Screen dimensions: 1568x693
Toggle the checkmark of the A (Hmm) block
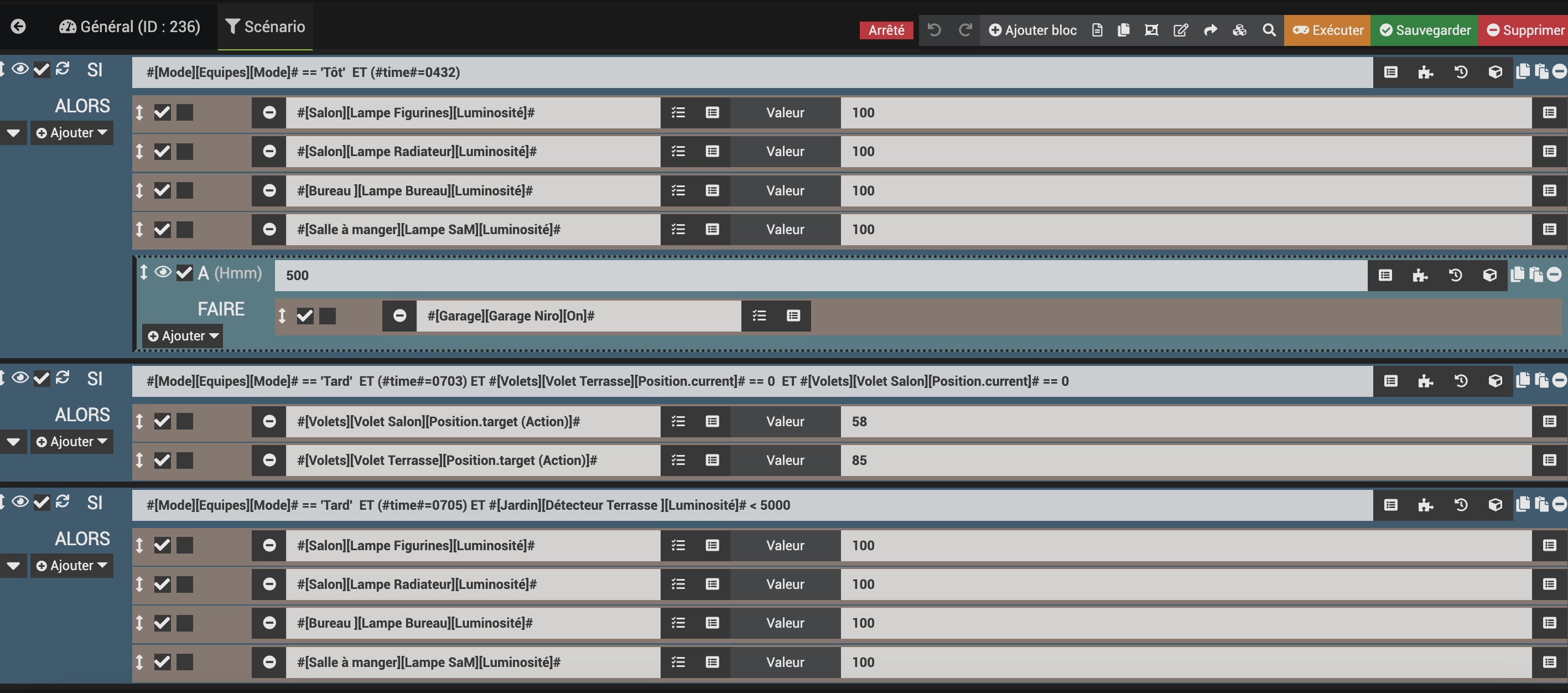click(184, 273)
